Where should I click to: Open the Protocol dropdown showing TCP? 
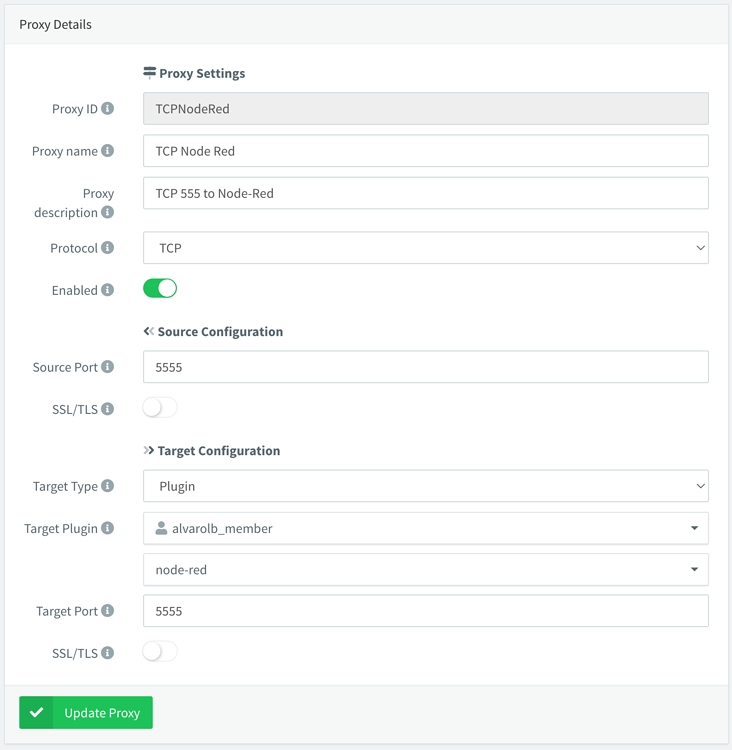[425, 248]
